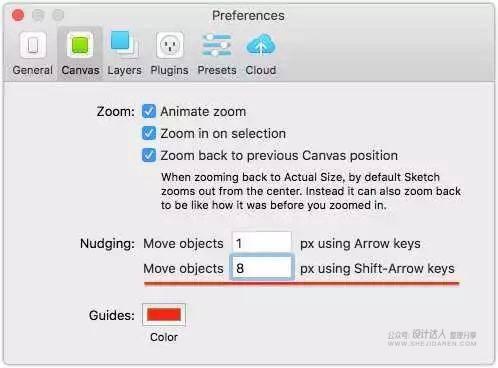Open the Presets sliders icon
This screenshot has width=498, height=368.
click(217, 45)
